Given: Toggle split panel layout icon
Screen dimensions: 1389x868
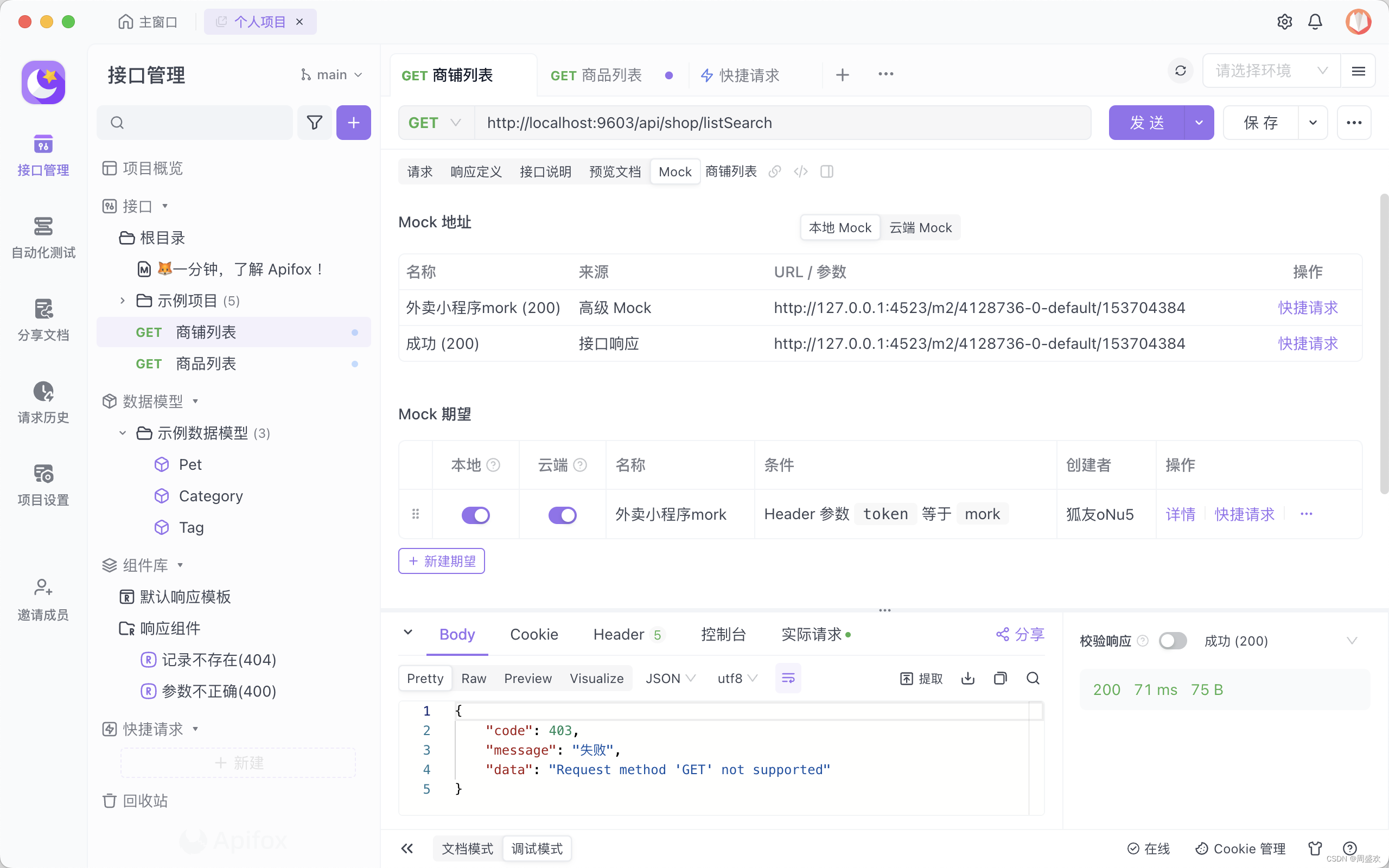Looking at the screenshot, I should 826,171.
